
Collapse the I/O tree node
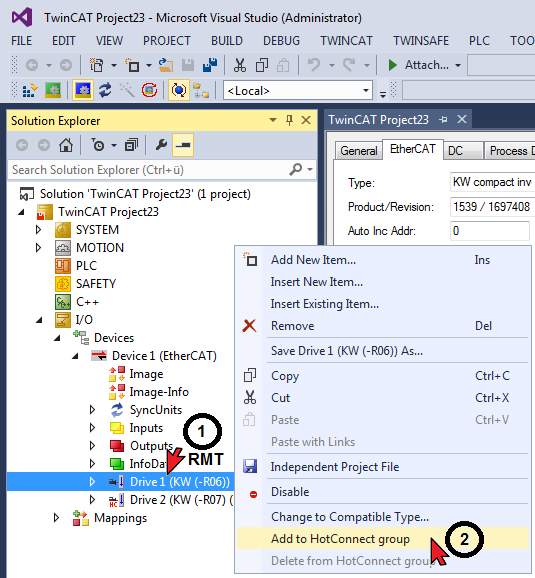coord(39,320)
